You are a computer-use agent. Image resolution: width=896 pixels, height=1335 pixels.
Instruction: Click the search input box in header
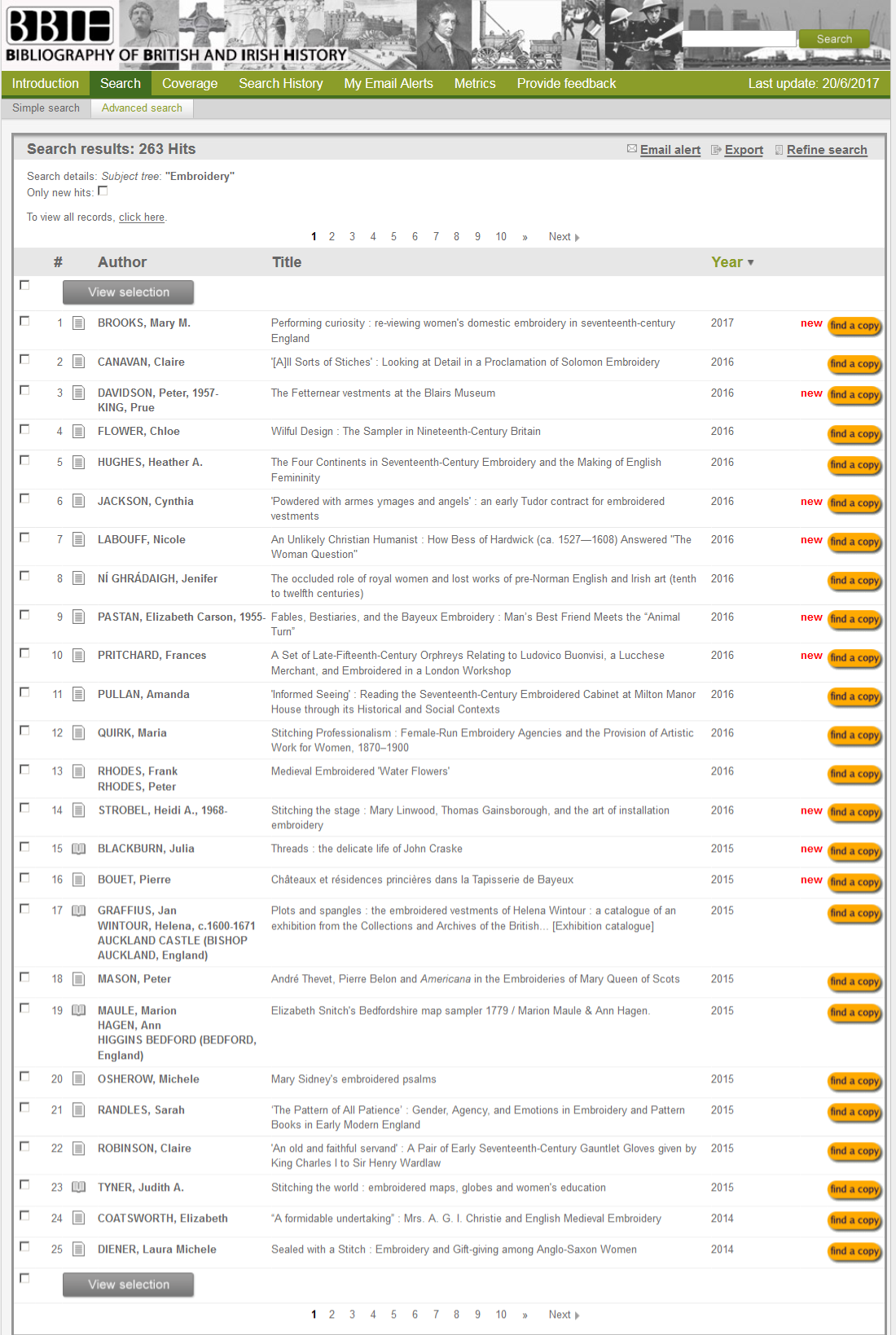coord(738,39)
